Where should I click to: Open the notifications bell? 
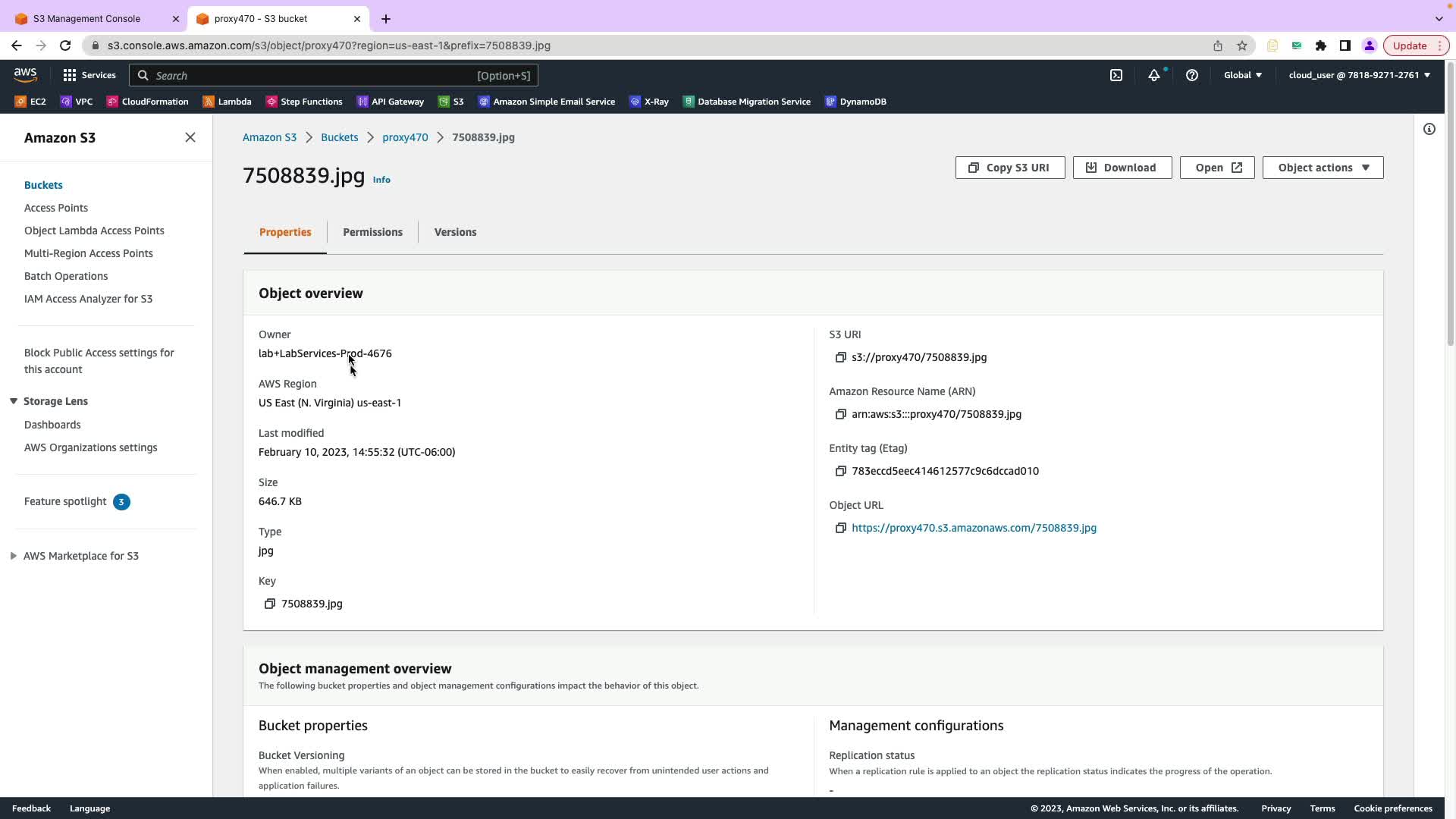coord(1153,75)
